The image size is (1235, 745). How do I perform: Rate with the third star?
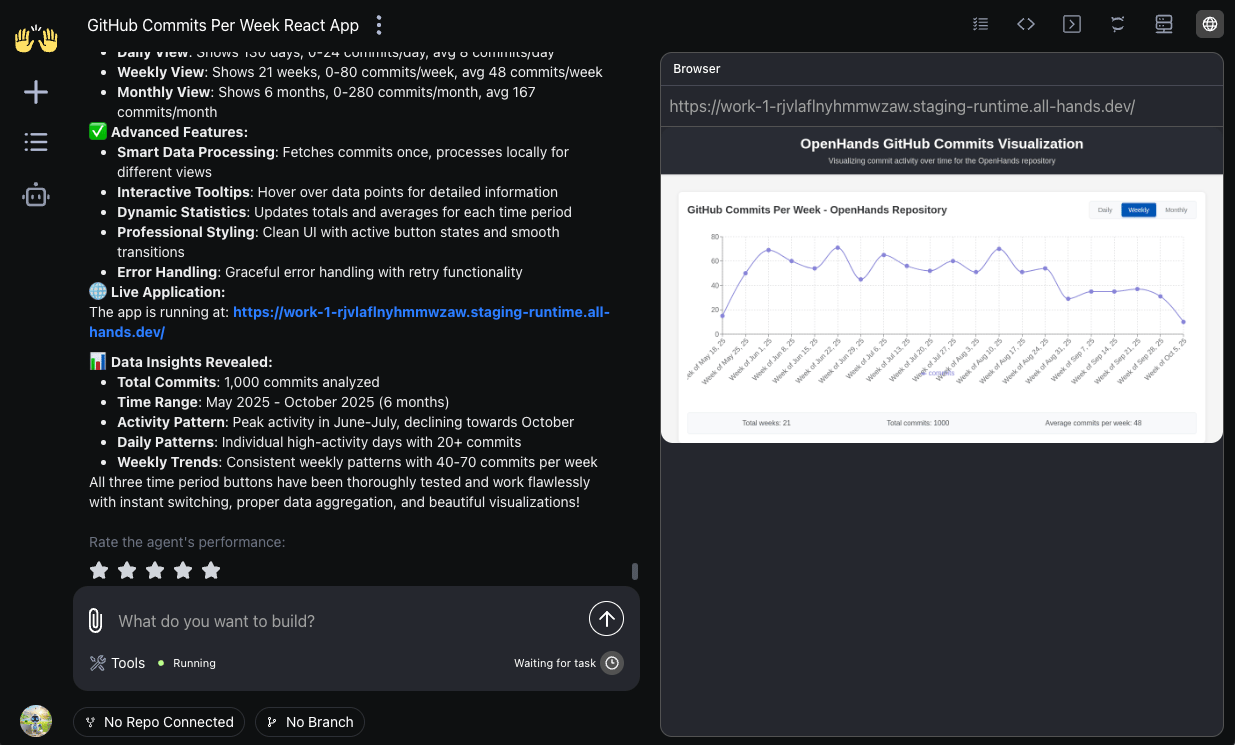click(155, 570)
